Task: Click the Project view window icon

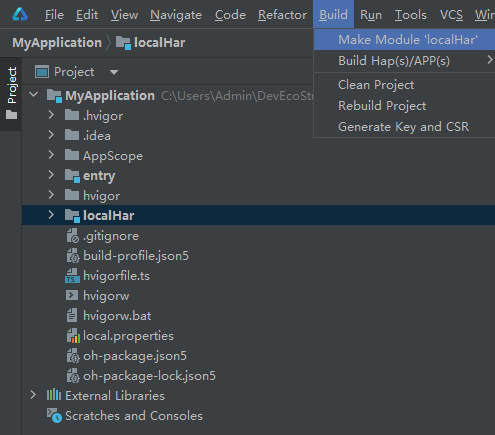Action: tap(42, 72)
